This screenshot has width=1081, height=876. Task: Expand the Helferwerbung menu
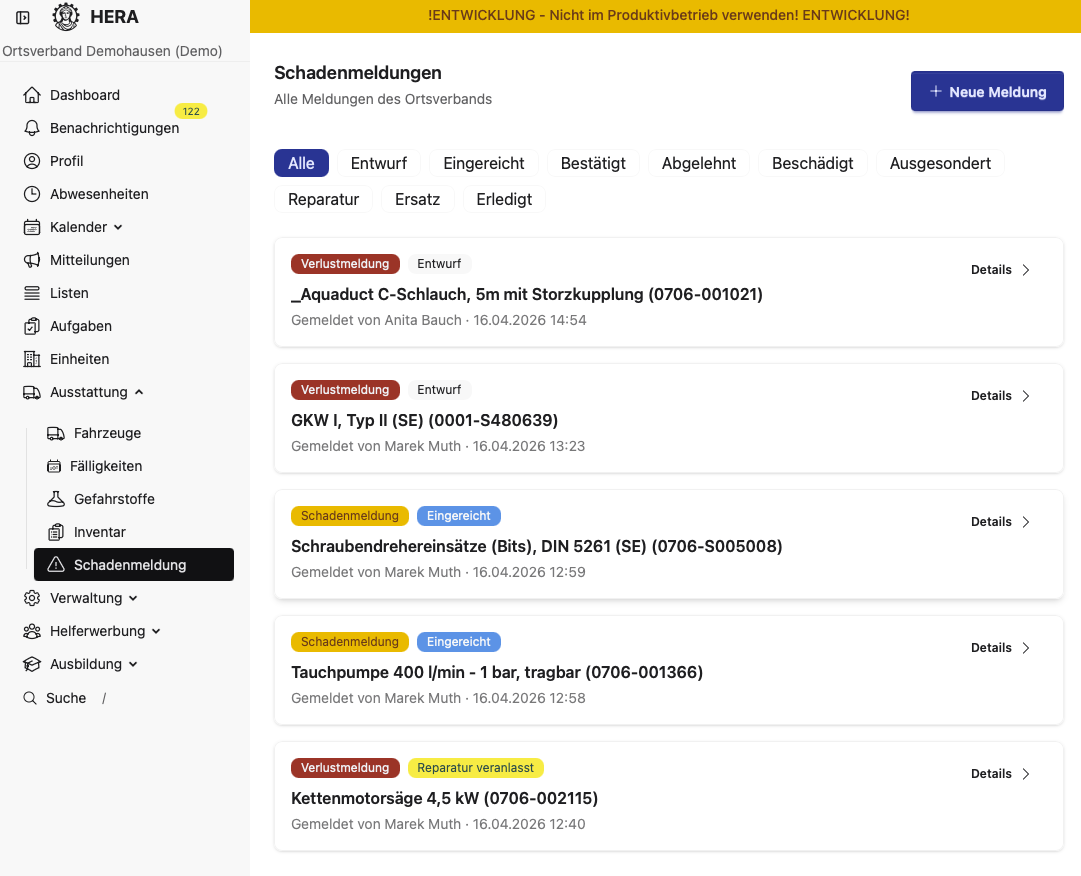coord(156,631)
